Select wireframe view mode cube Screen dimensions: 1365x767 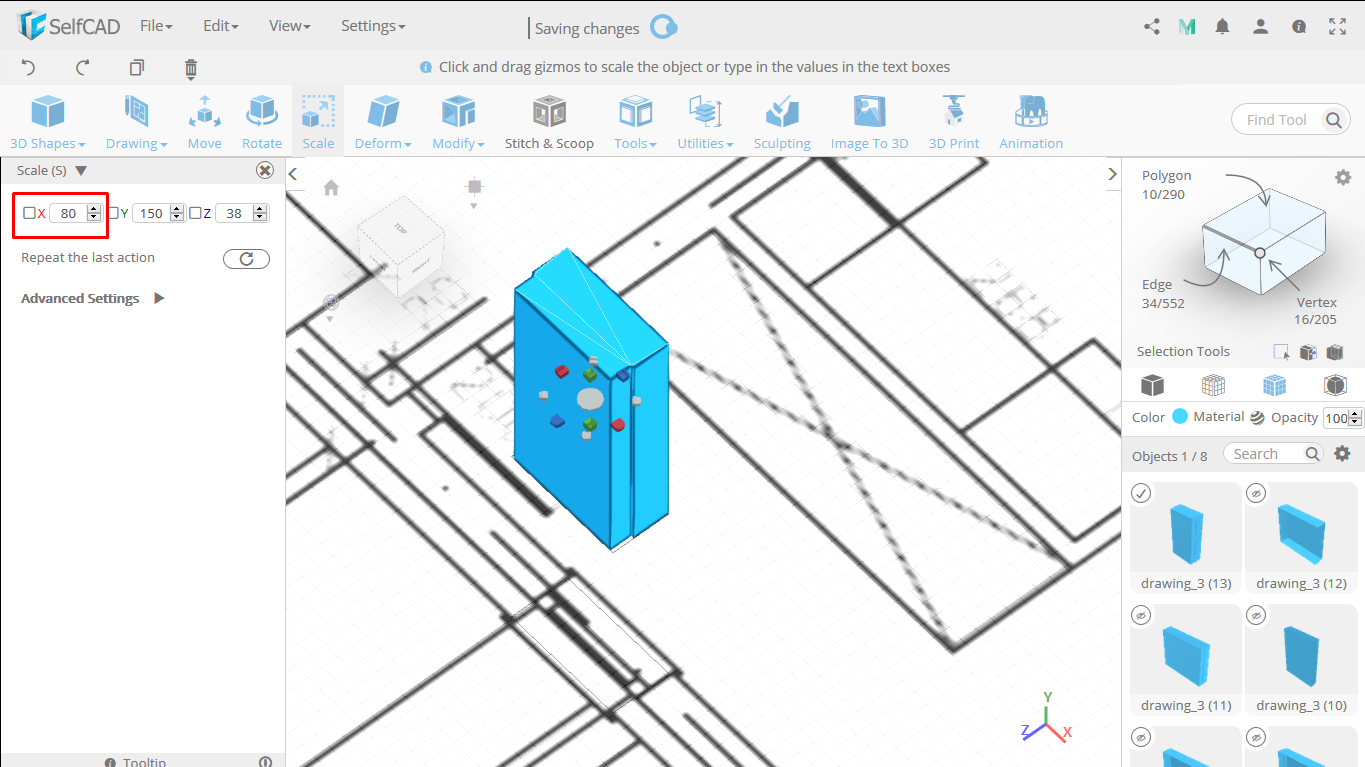pyautogui.click(x=1213, y=385)
